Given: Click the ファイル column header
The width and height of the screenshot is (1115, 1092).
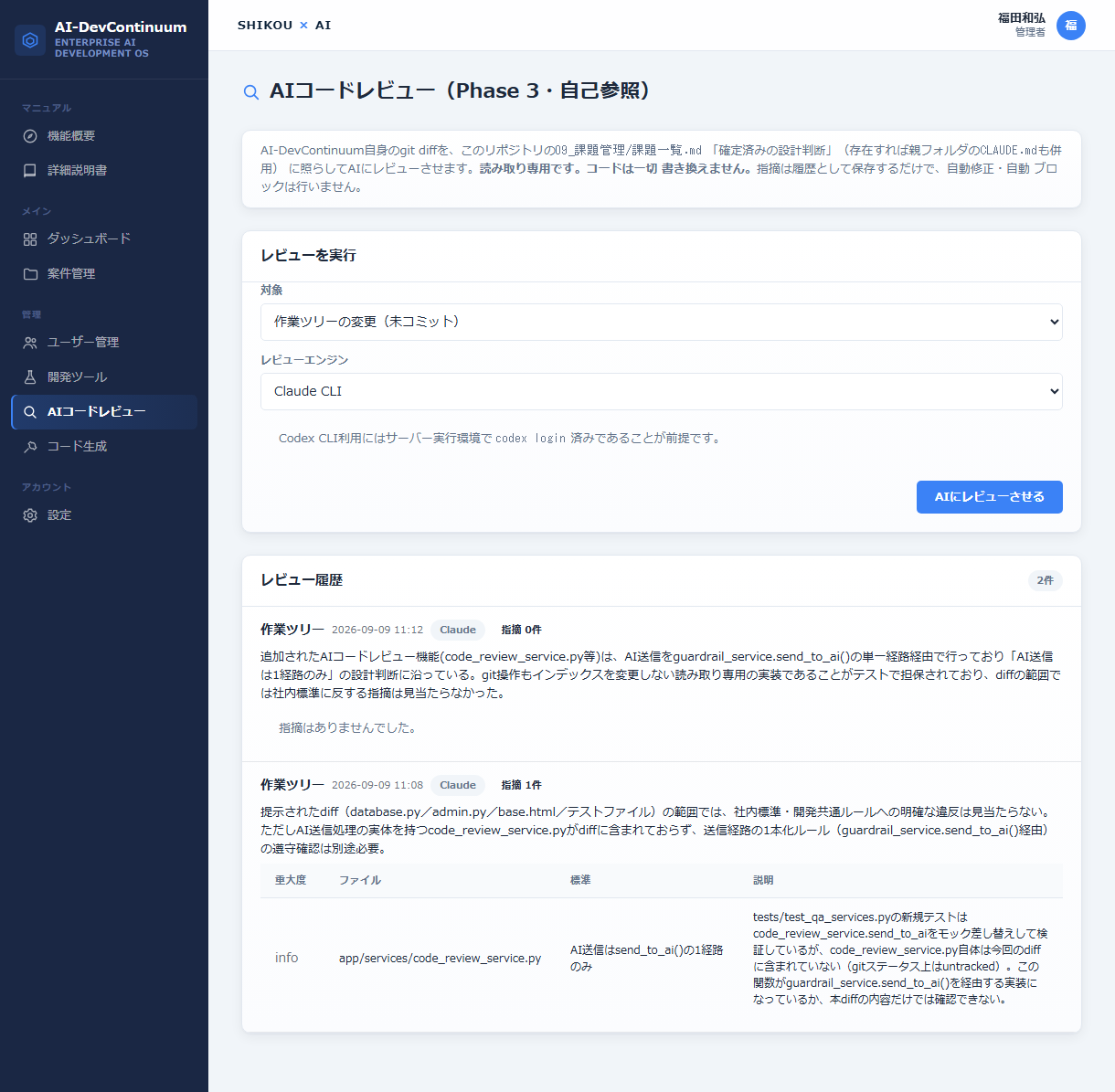Looking at the screenshot, I should pyautogui.click(x=360, y=880).
